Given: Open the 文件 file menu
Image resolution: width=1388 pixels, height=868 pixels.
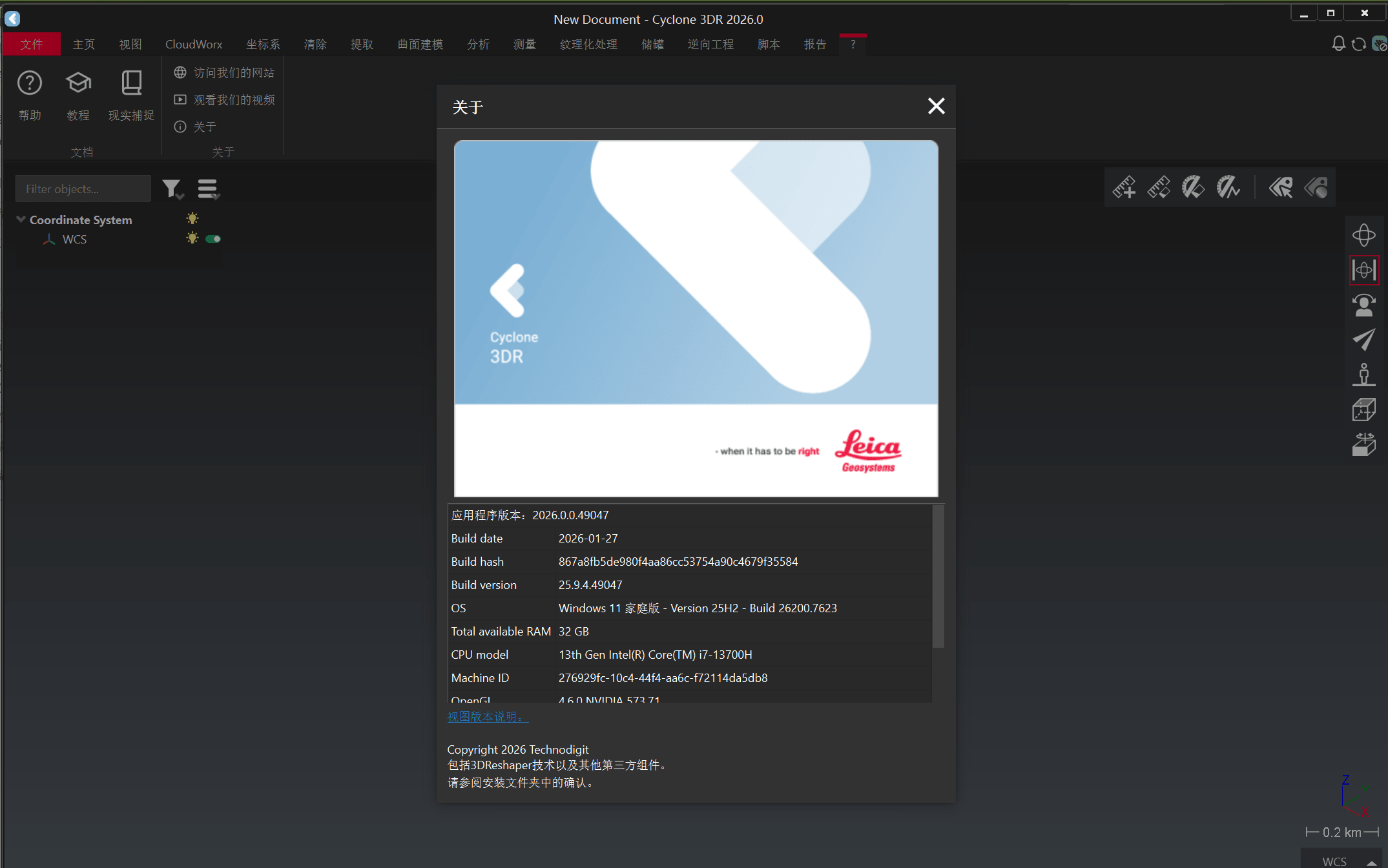Looking at the screenshot, I should 31,44.
